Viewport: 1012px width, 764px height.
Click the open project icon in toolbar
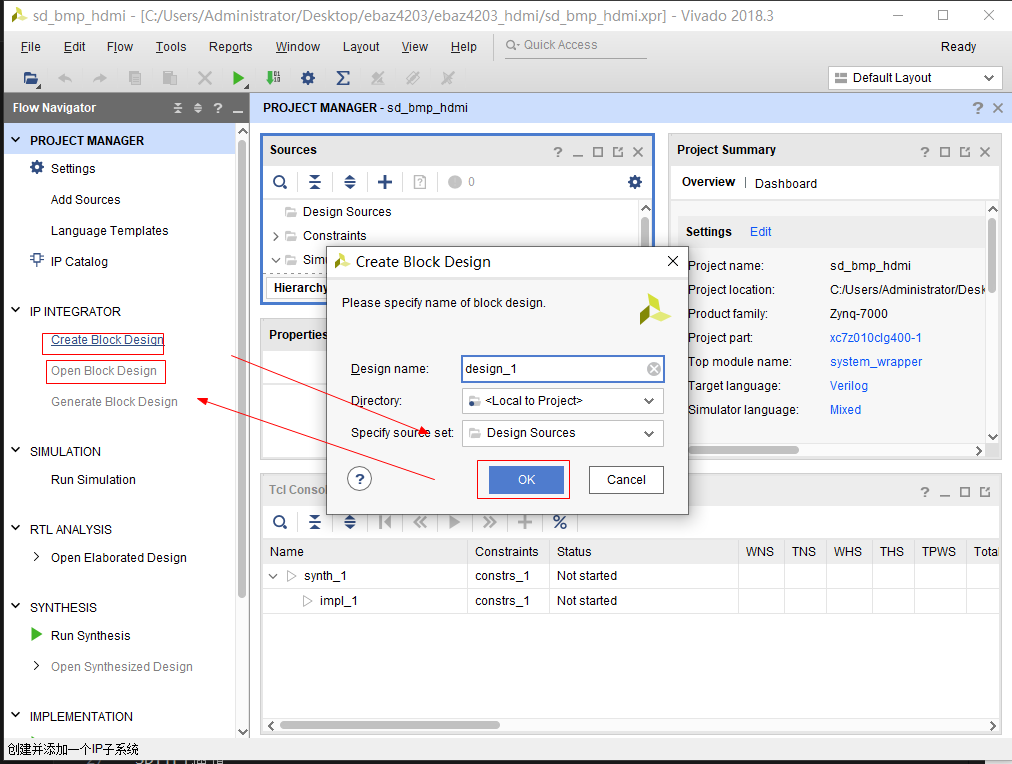30,78
